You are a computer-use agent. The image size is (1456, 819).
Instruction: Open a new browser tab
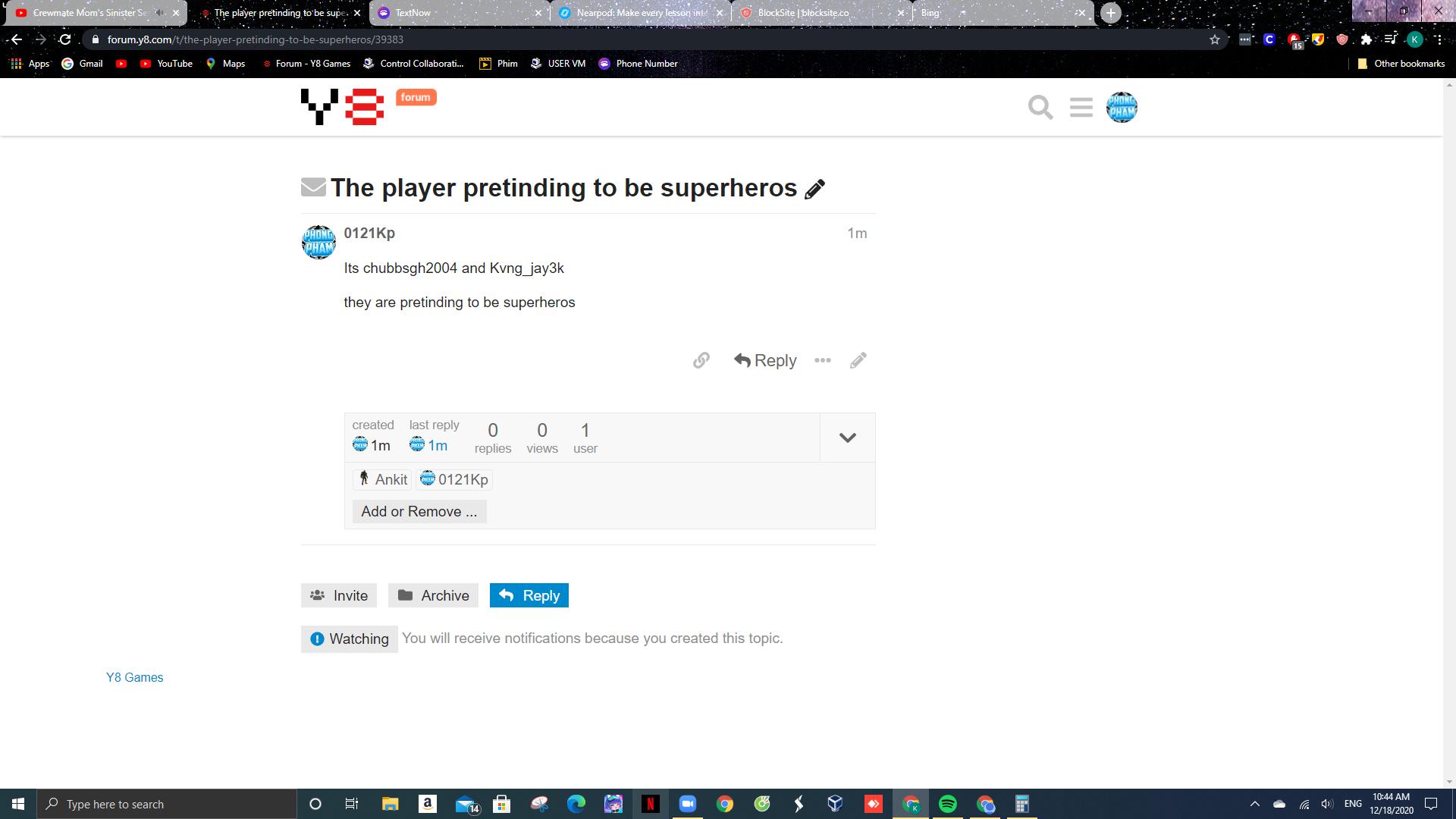1111,13
